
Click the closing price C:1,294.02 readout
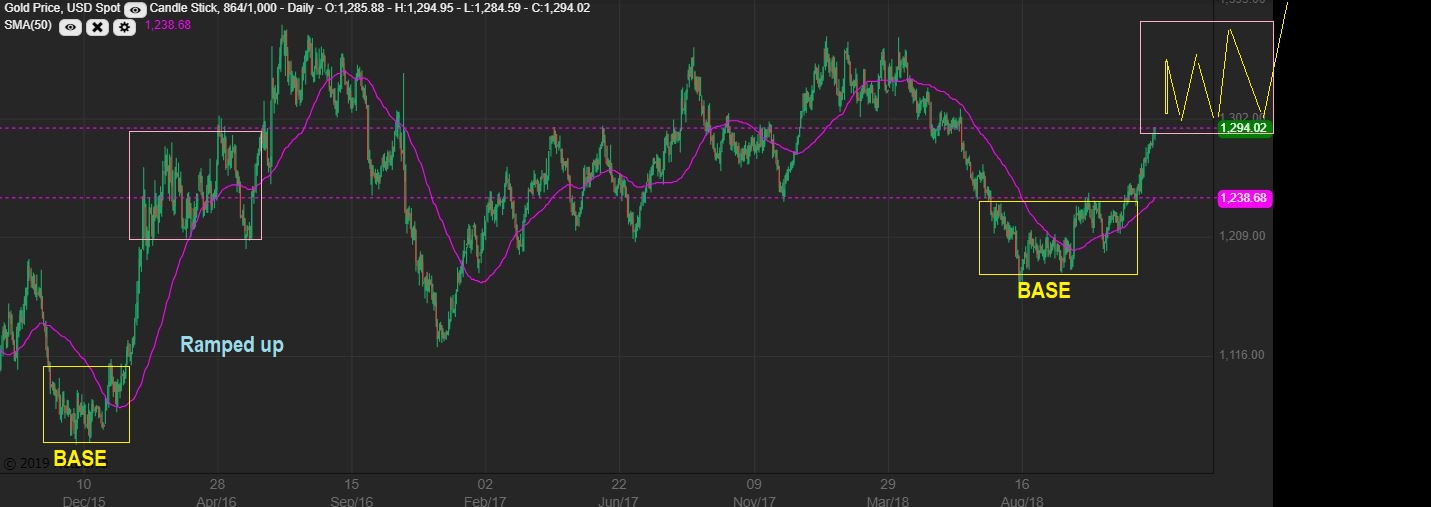(556, 8)
